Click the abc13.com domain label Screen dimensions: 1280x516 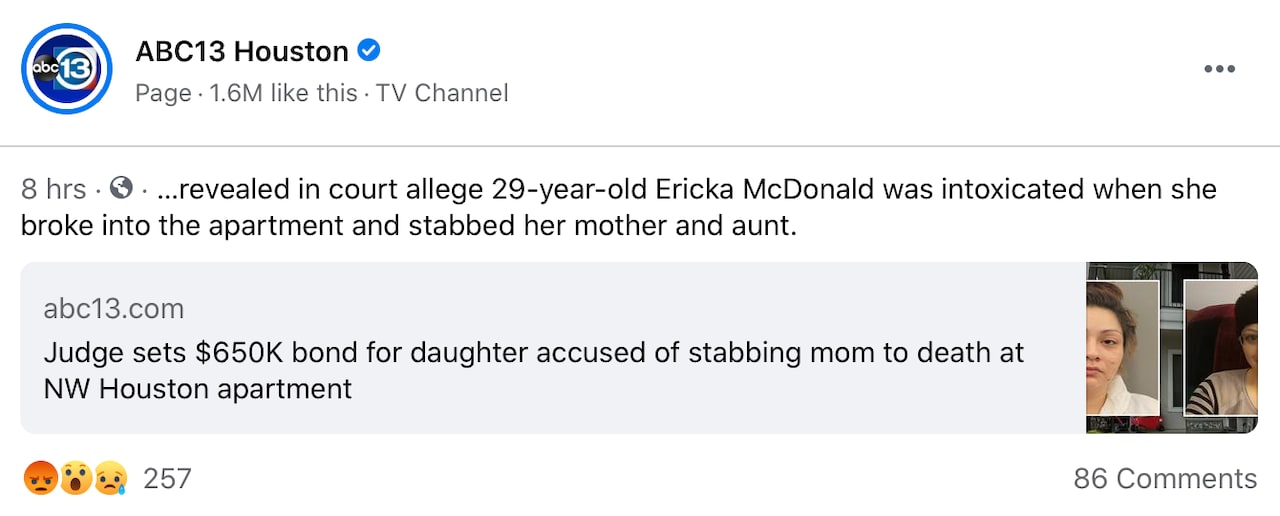114,309
